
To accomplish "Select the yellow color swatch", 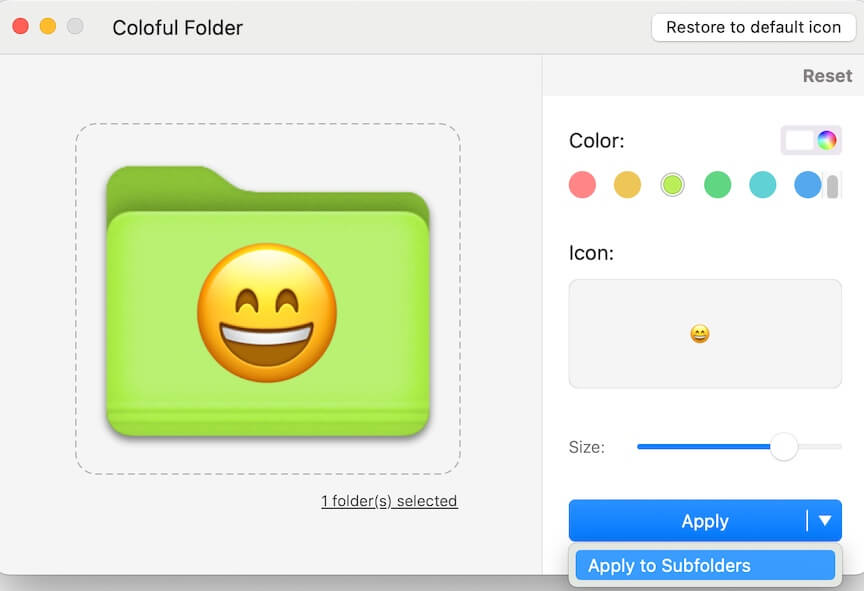I will (627, 185).
